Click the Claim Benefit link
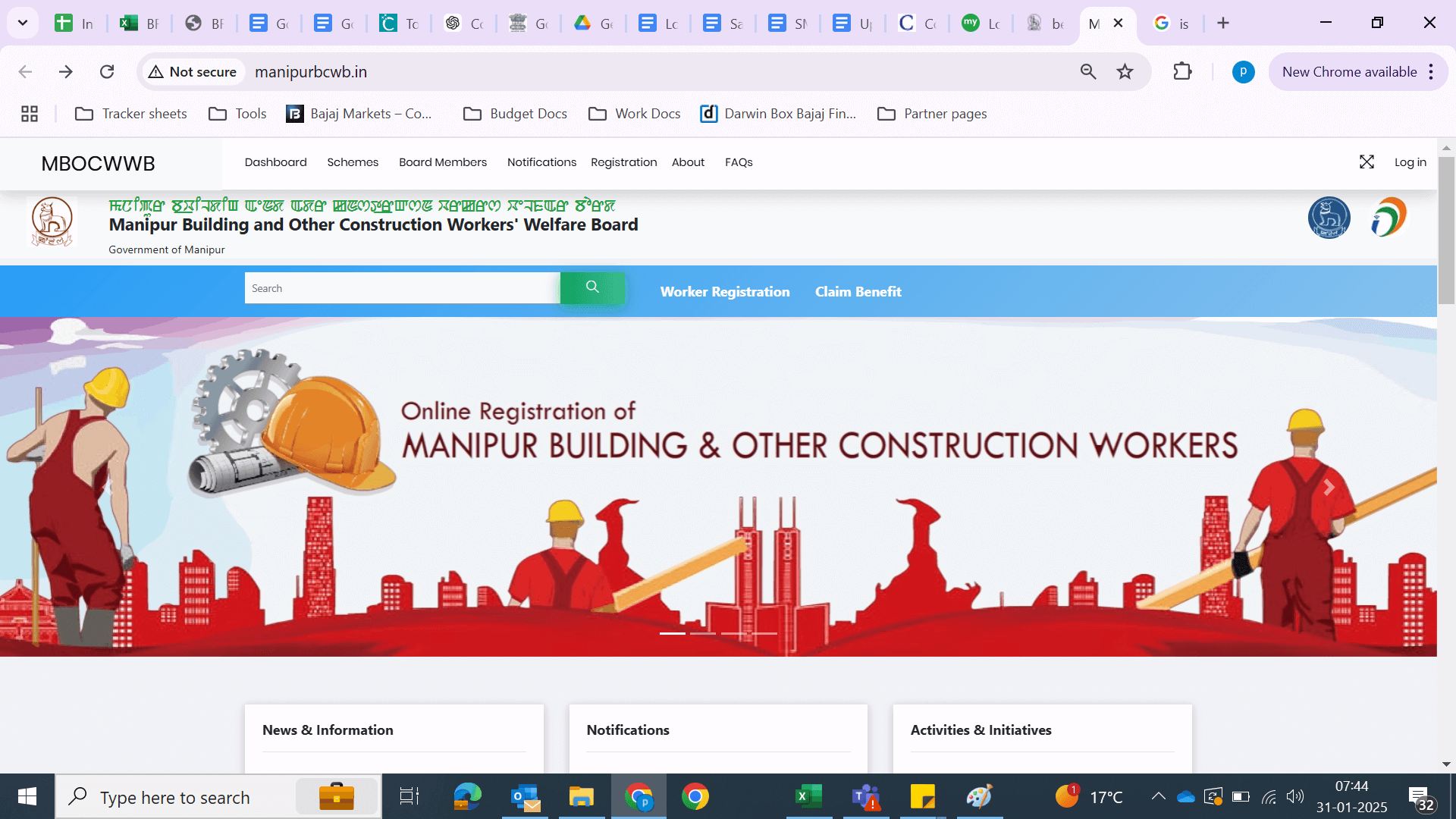 coord(858,292)
